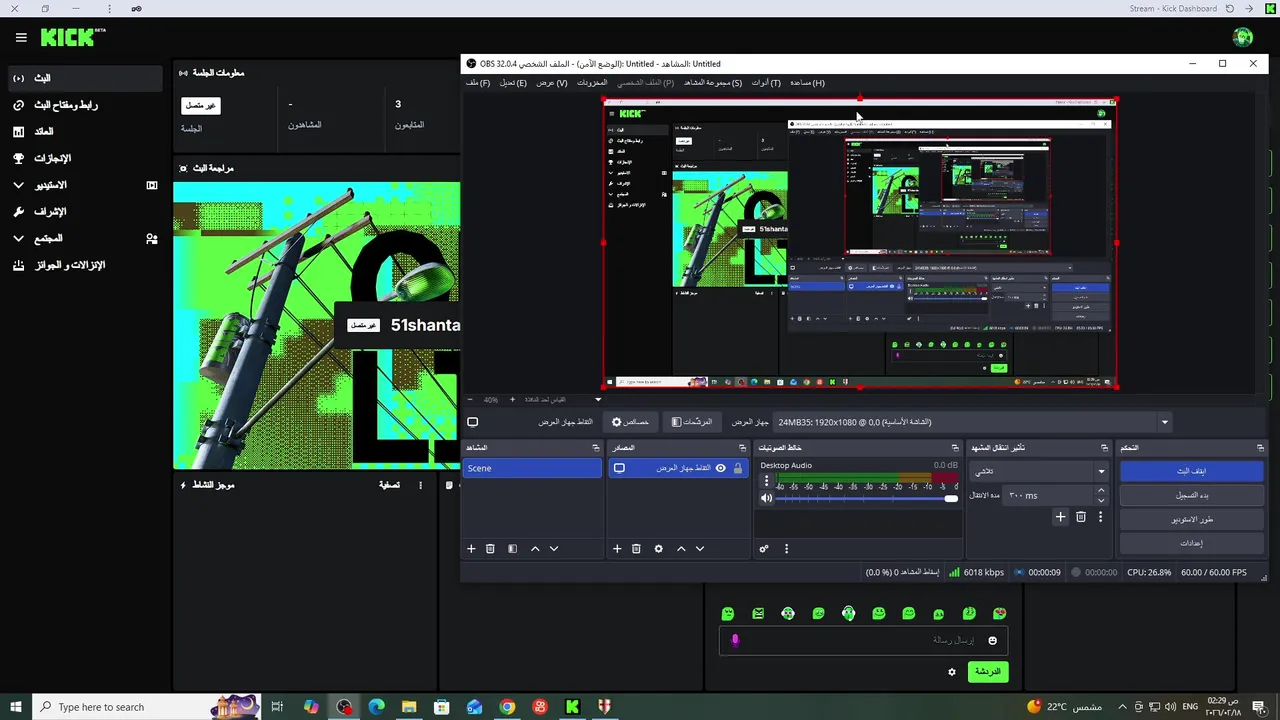The width and height of the screenshot is (1280, 720).
Task: Open activity feed three-dot menu
Action: (x=420, y=485)
